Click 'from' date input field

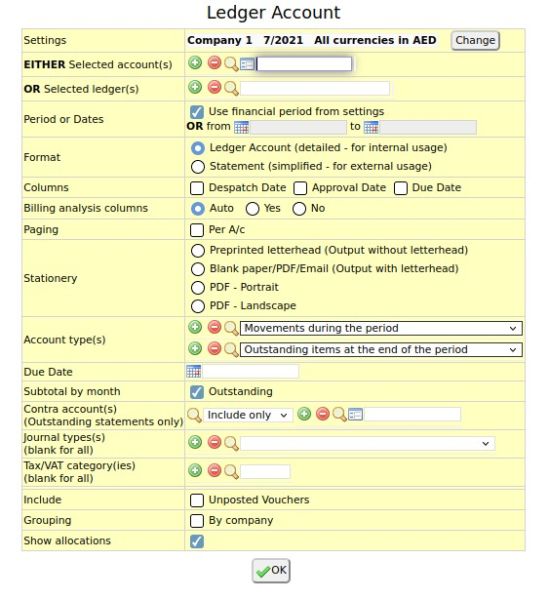pyautogui.click(x=298, y=127)
